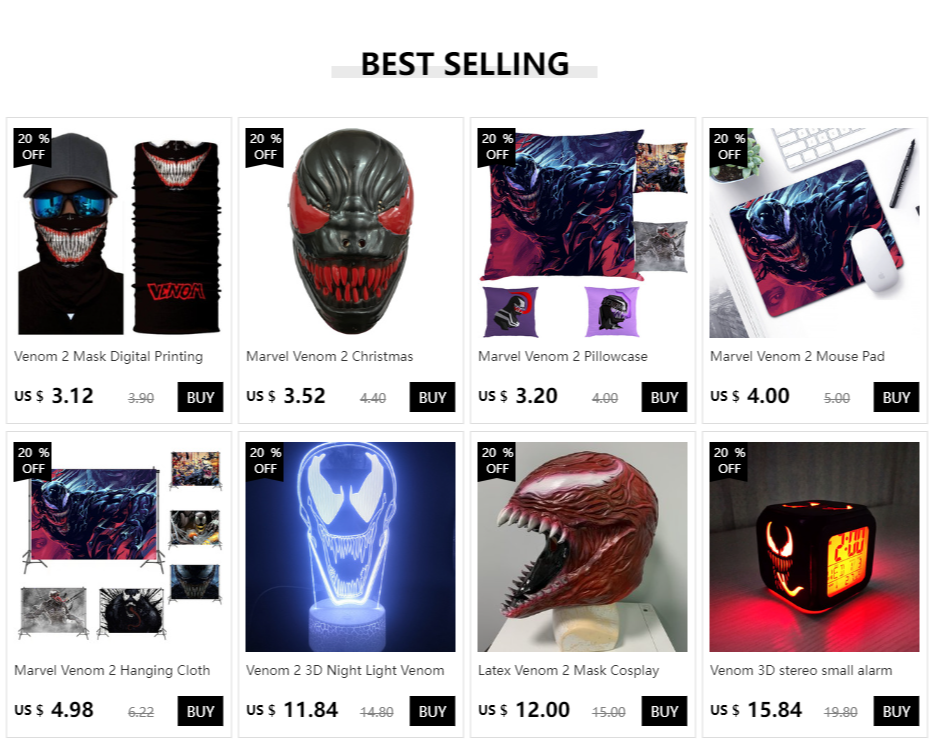Click the 20% OFF badge on the mouse pad
932x749 pixels.
pos(728,147)
